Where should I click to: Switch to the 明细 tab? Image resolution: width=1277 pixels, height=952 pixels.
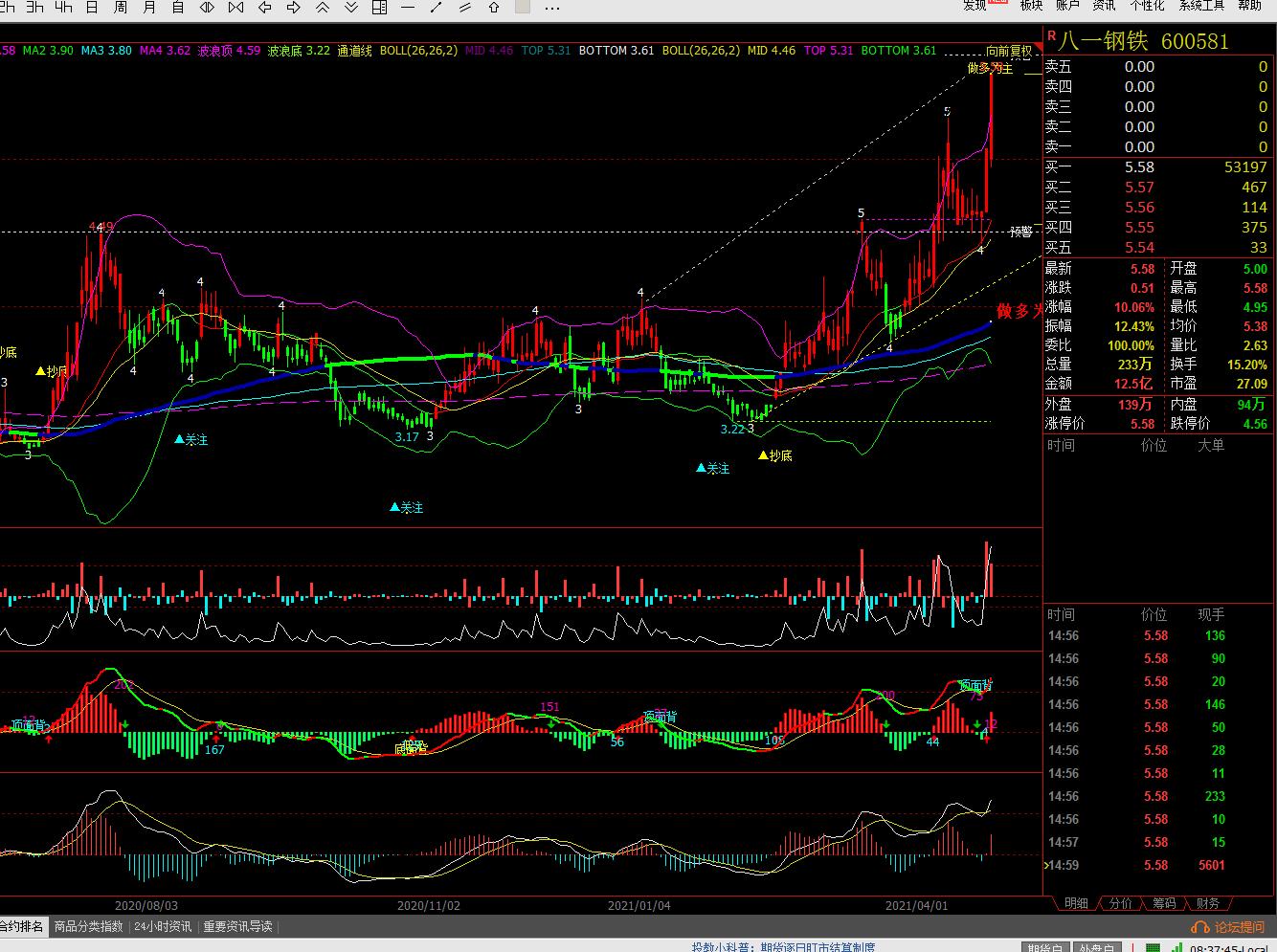(x=1076, y=903)
